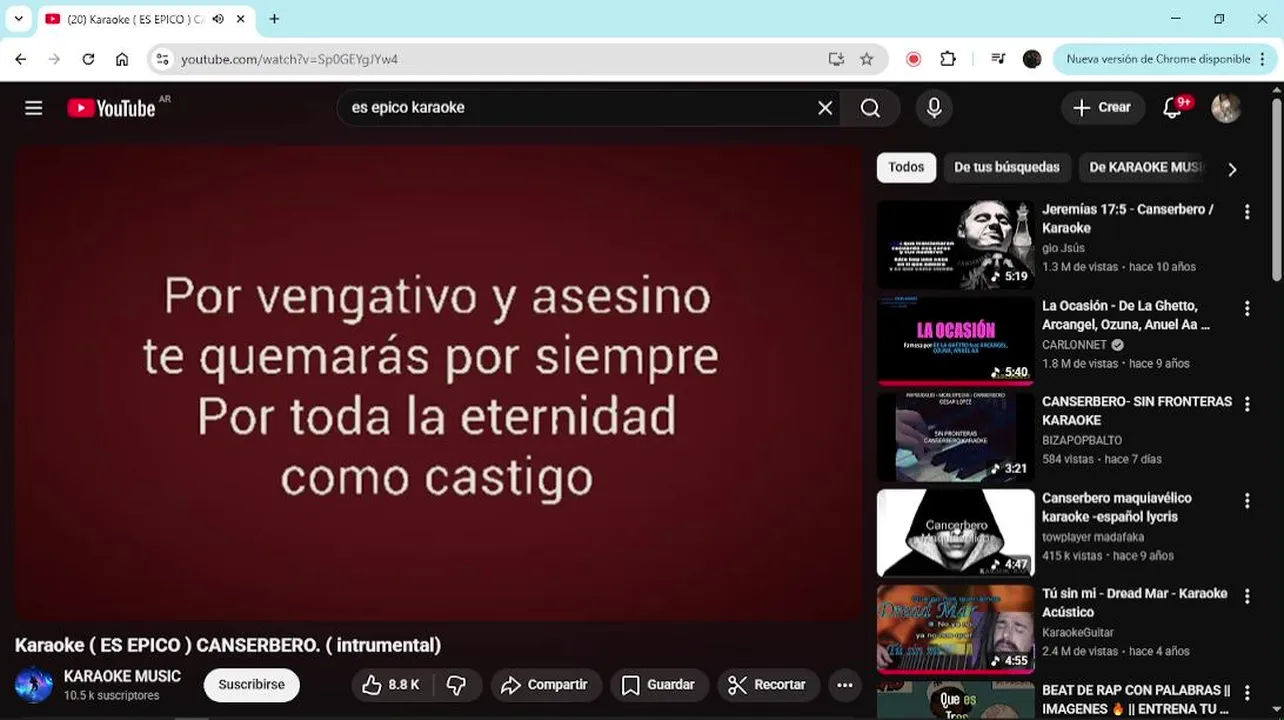Screen dimensions: 1284x720
Task: Clip the video with Recortar
Action: 767,685
